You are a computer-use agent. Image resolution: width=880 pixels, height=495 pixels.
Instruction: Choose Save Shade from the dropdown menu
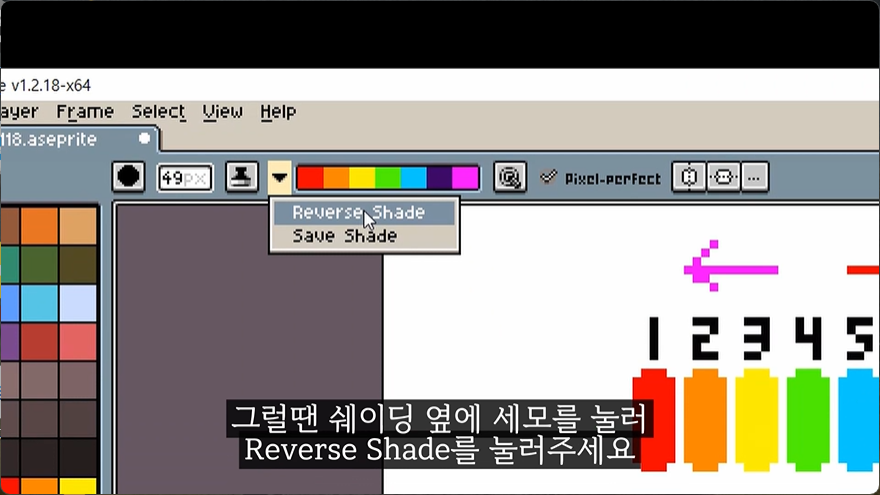click(x=364, y=236)
